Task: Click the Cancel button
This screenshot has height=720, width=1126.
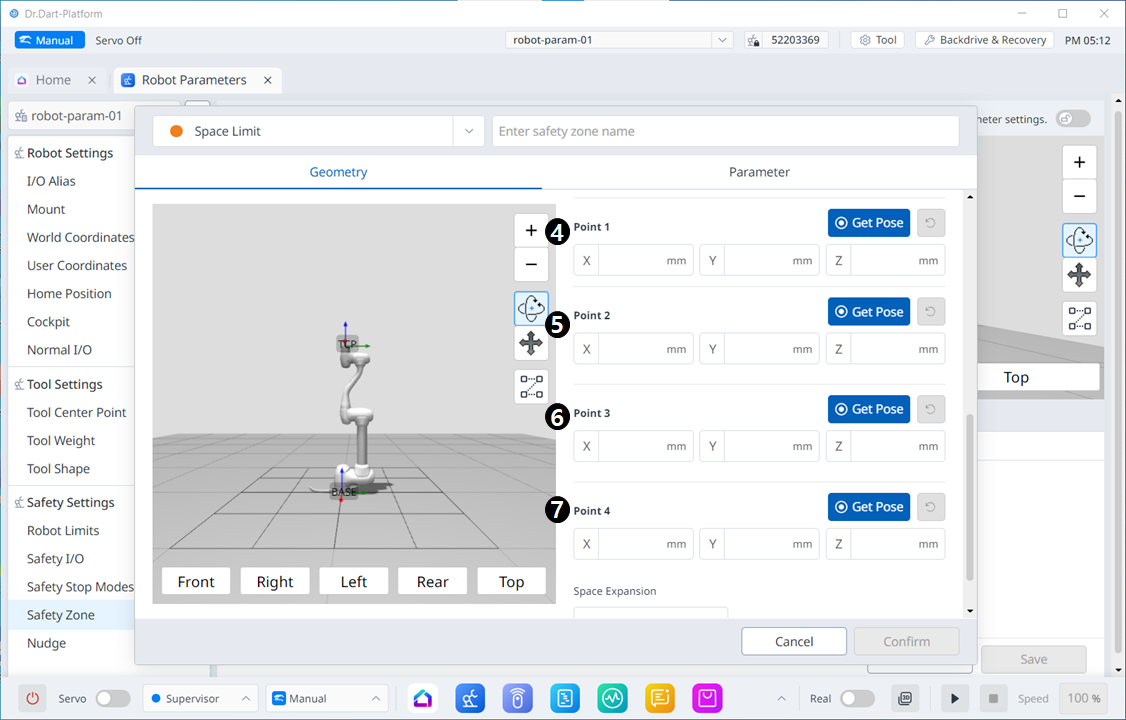Action: 794,641
